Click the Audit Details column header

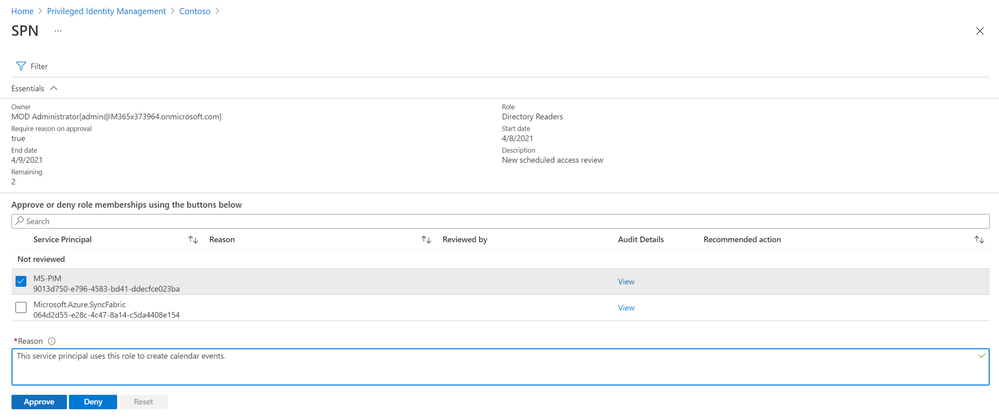(641, 239)
